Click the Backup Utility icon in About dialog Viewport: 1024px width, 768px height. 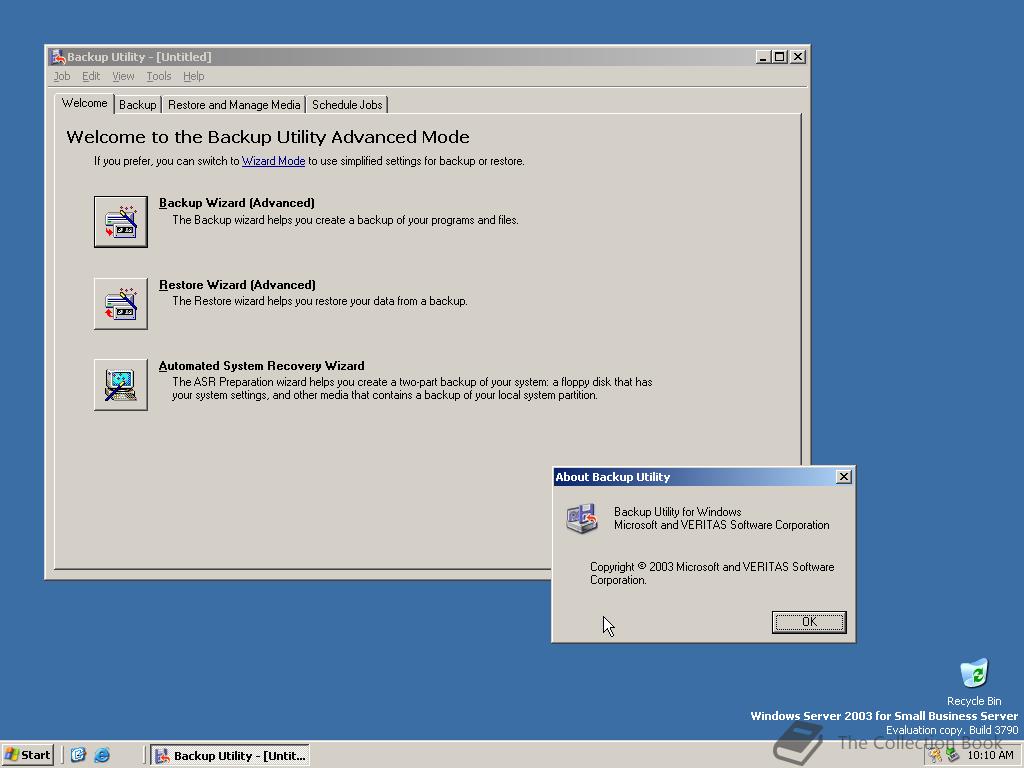pos(582,519)
